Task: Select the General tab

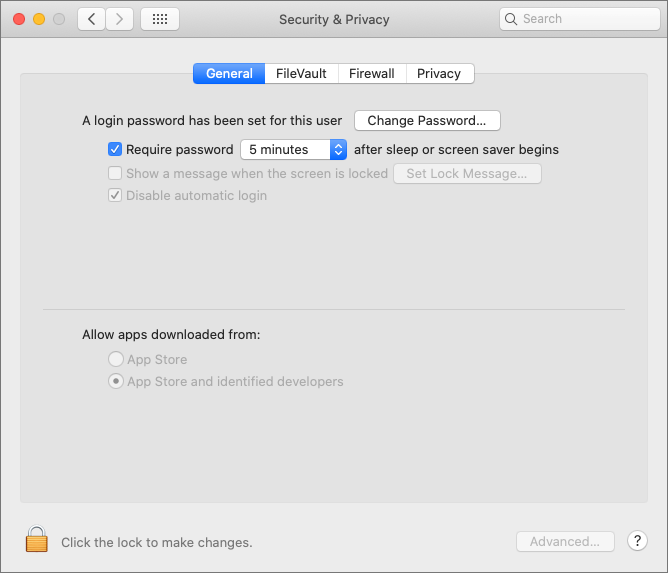Action: click(x=229, y=74)
